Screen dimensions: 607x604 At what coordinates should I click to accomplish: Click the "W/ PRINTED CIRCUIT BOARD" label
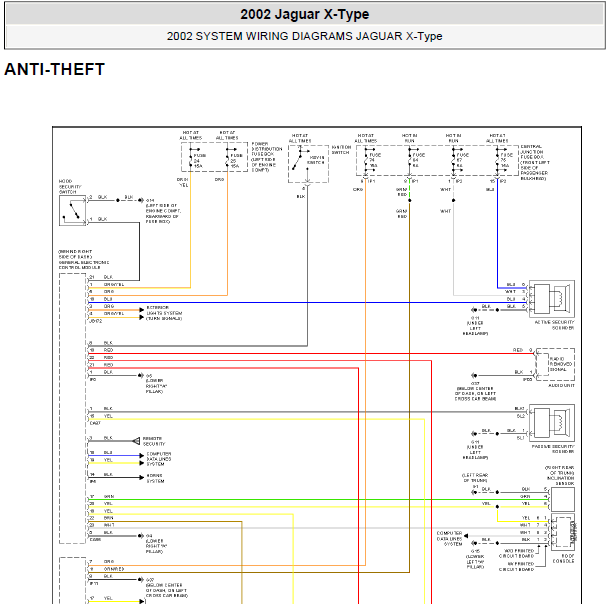click(517, 566)
